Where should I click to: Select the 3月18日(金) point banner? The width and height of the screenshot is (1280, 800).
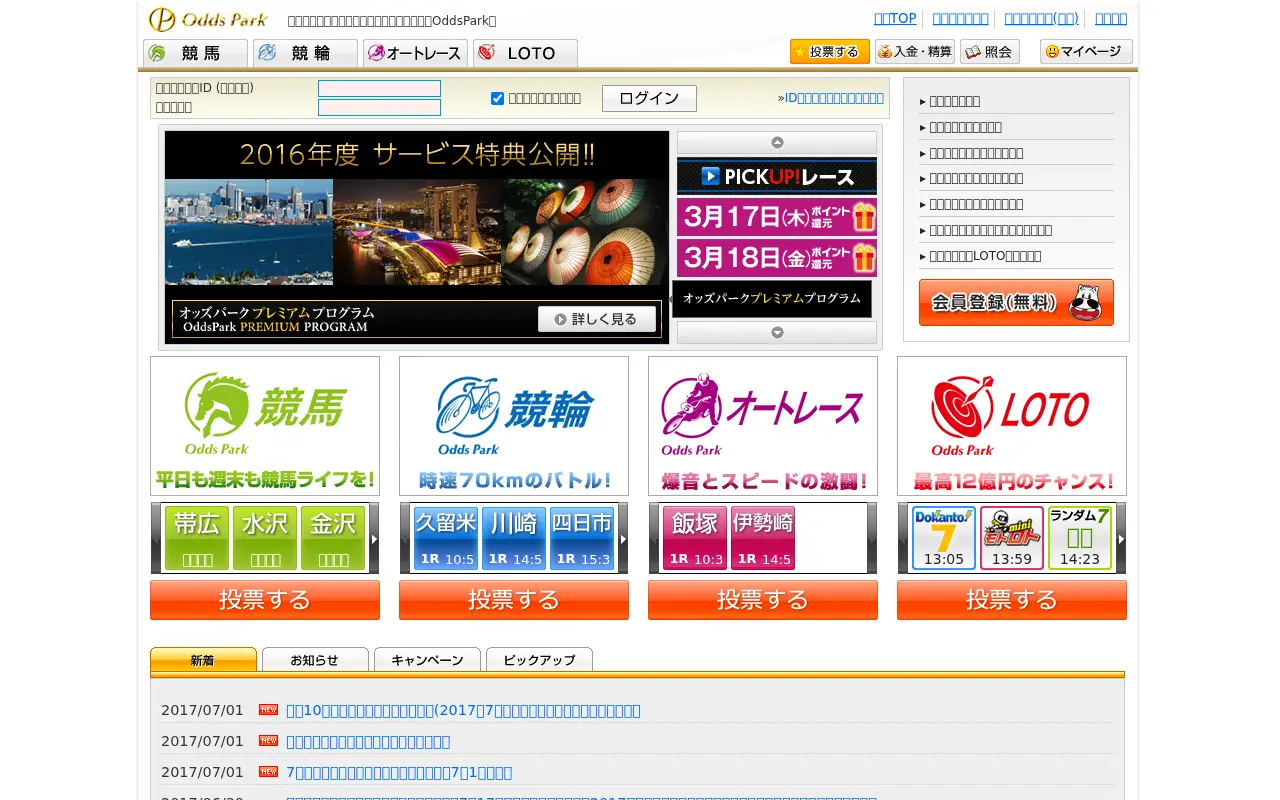777,257
